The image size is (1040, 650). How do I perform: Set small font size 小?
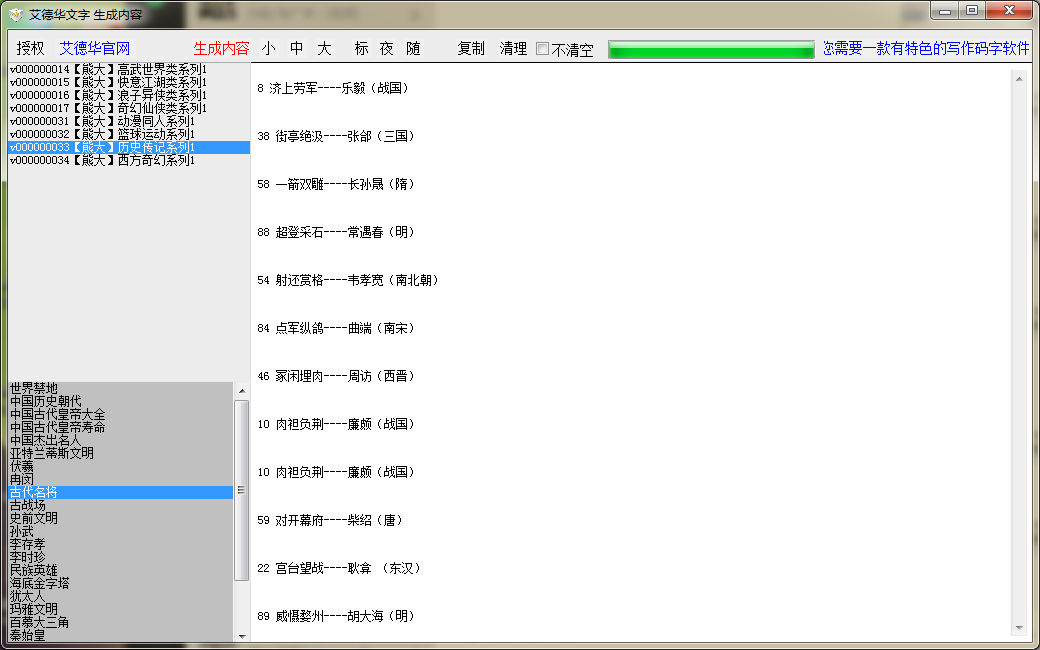click(269, 48)
